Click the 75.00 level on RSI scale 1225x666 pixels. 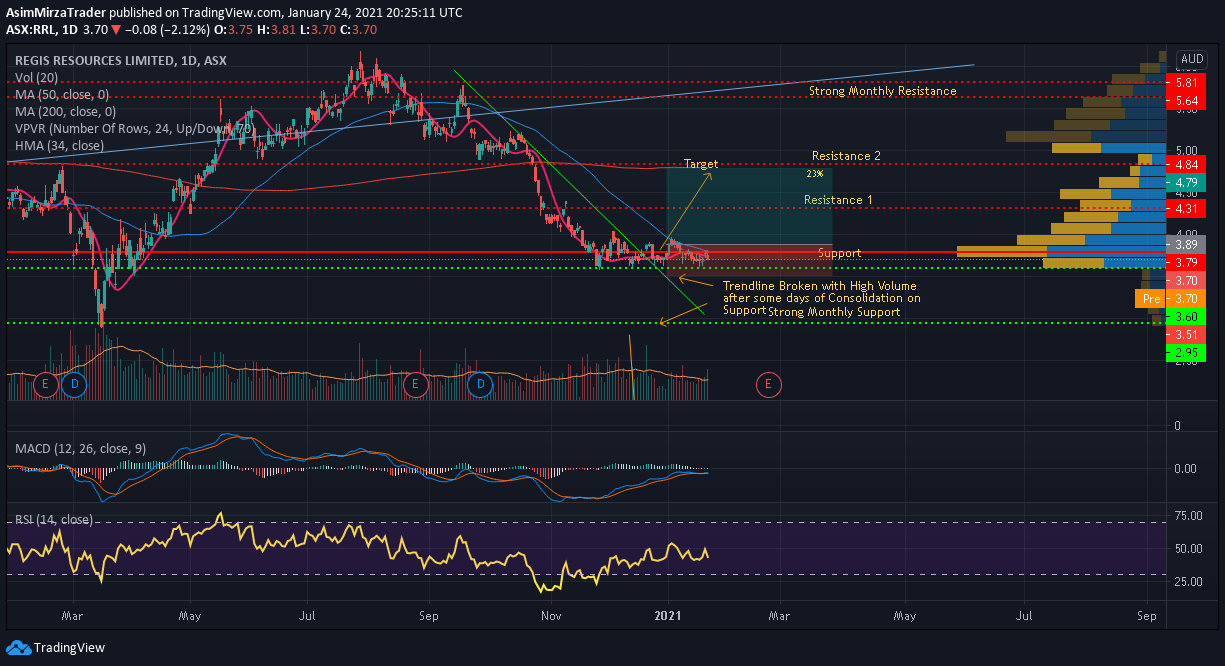[x=1188, y=516]
